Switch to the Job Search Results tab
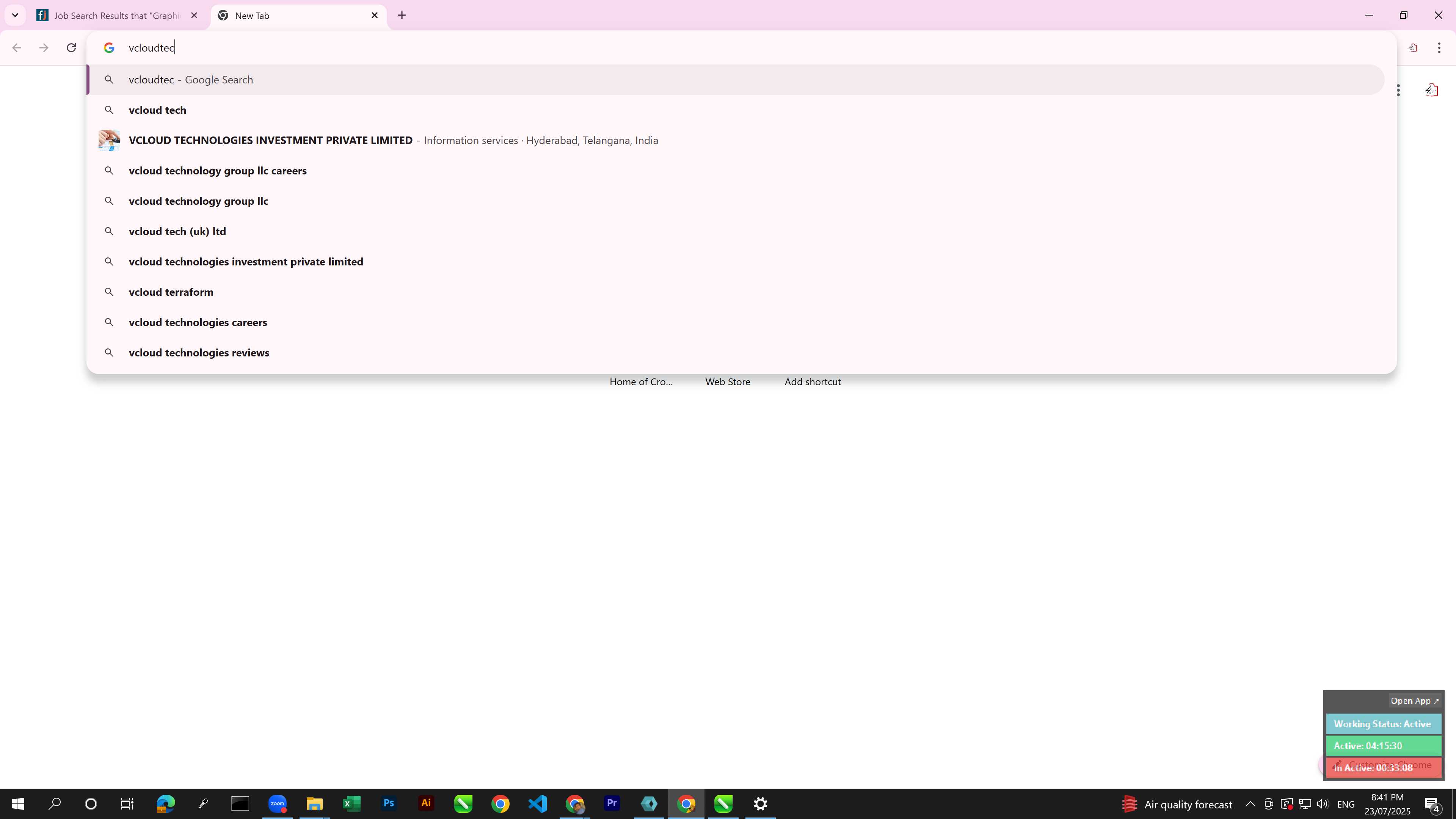The image size is (1456, 819). pyautogui.click(x=118, y=16)
